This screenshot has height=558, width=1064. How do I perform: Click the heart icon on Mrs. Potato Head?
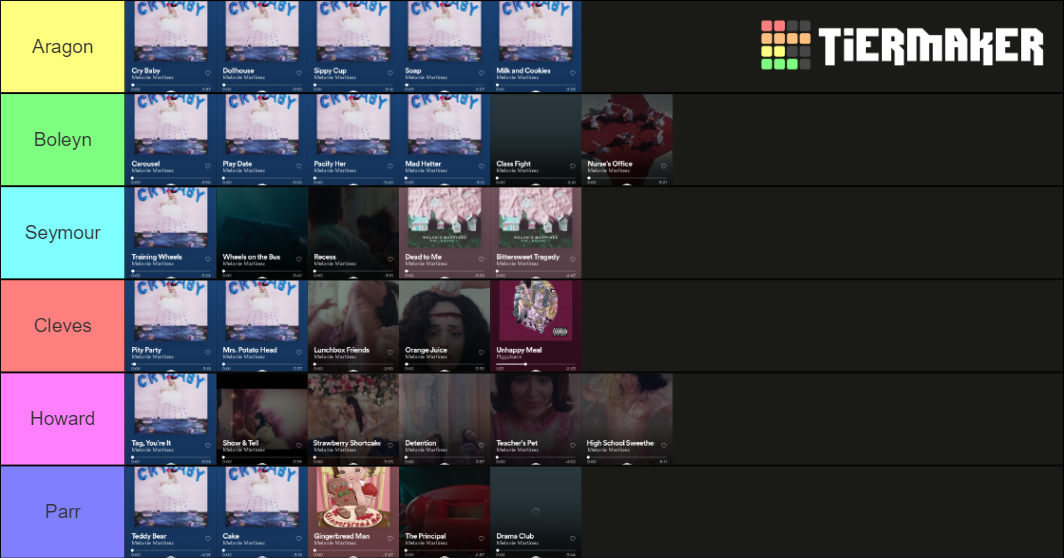[x=299, y=352]
